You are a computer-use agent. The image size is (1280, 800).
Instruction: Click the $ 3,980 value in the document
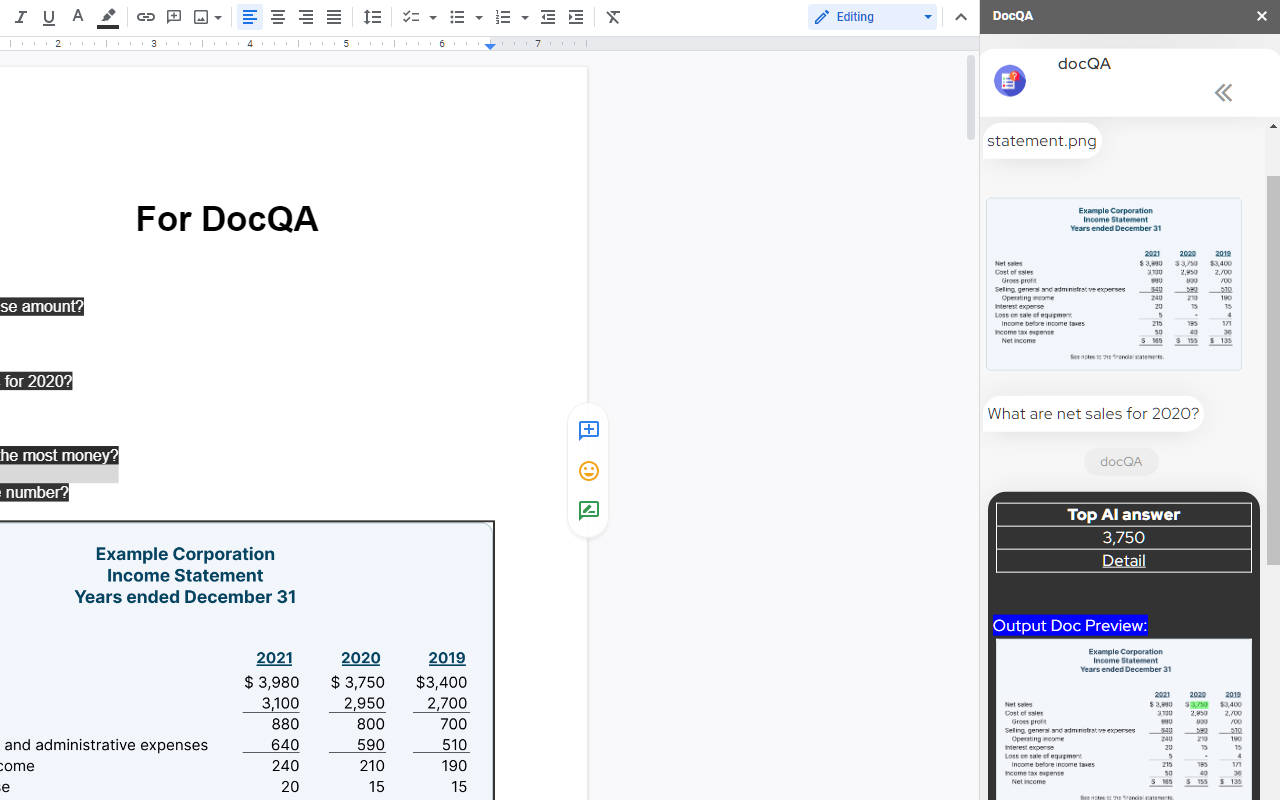pyautogui.click(x=272, y=682)
